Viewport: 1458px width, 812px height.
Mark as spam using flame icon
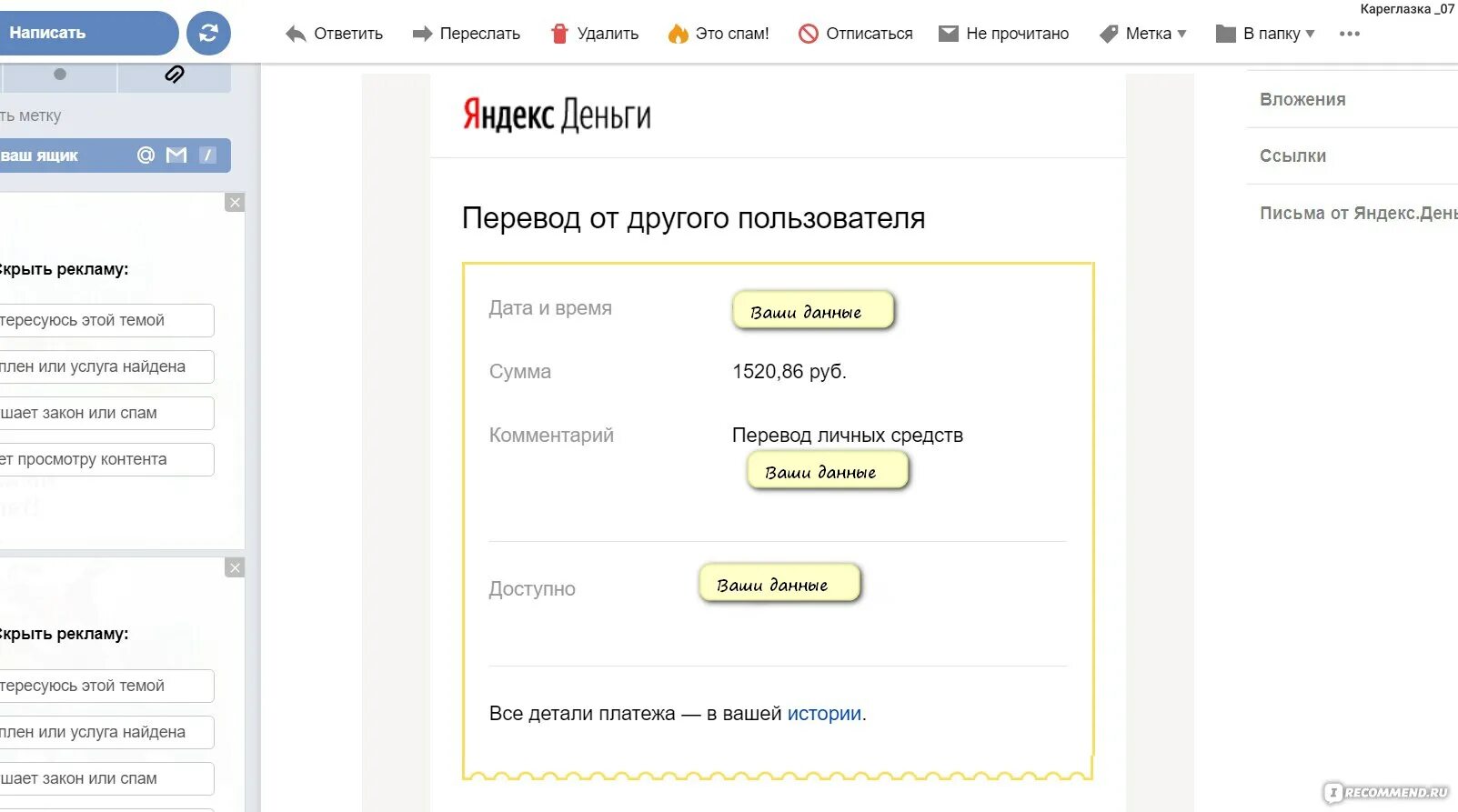pos(679,34)
